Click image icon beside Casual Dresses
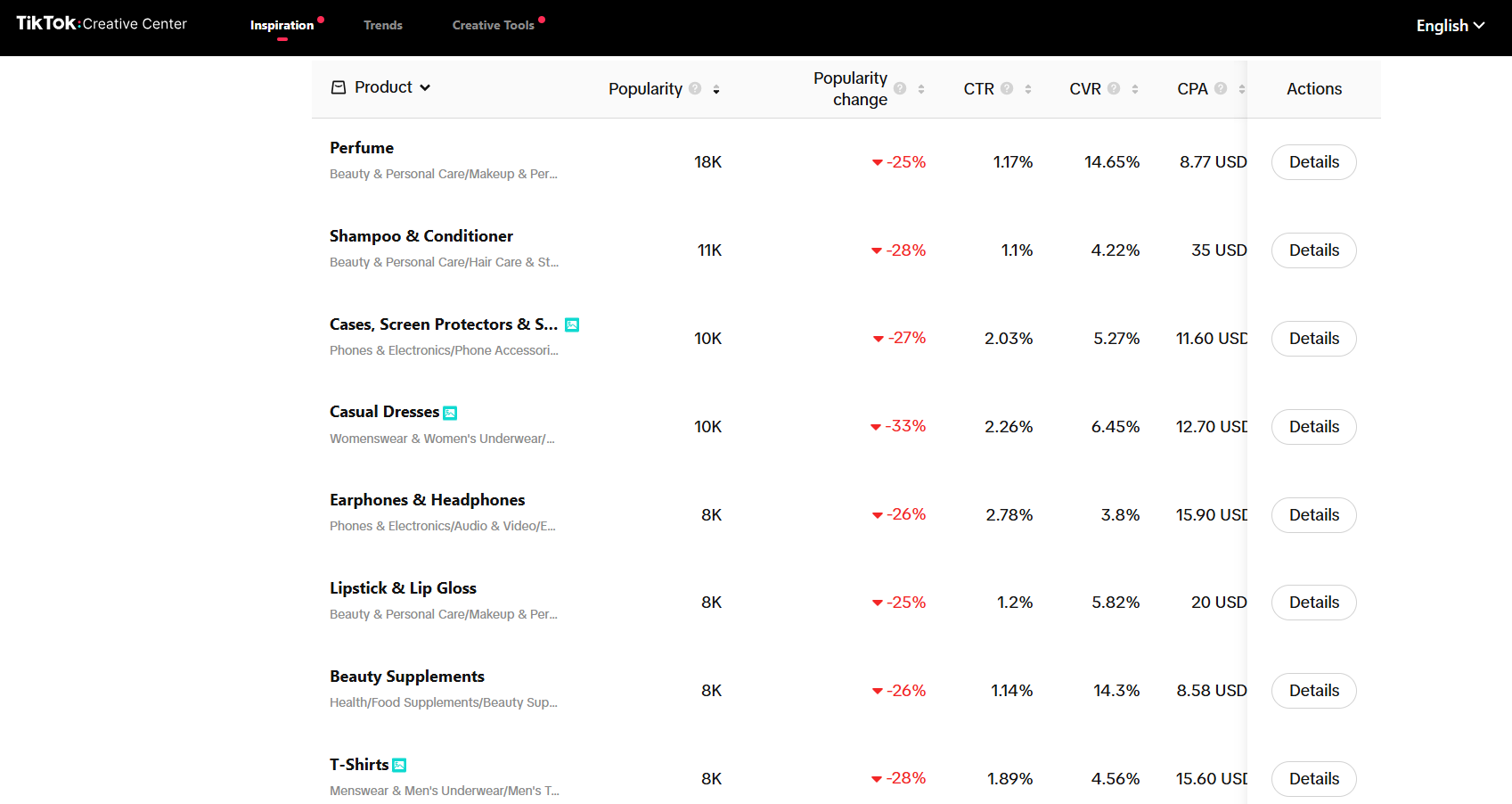The image size is (1512, 804). 450,413
